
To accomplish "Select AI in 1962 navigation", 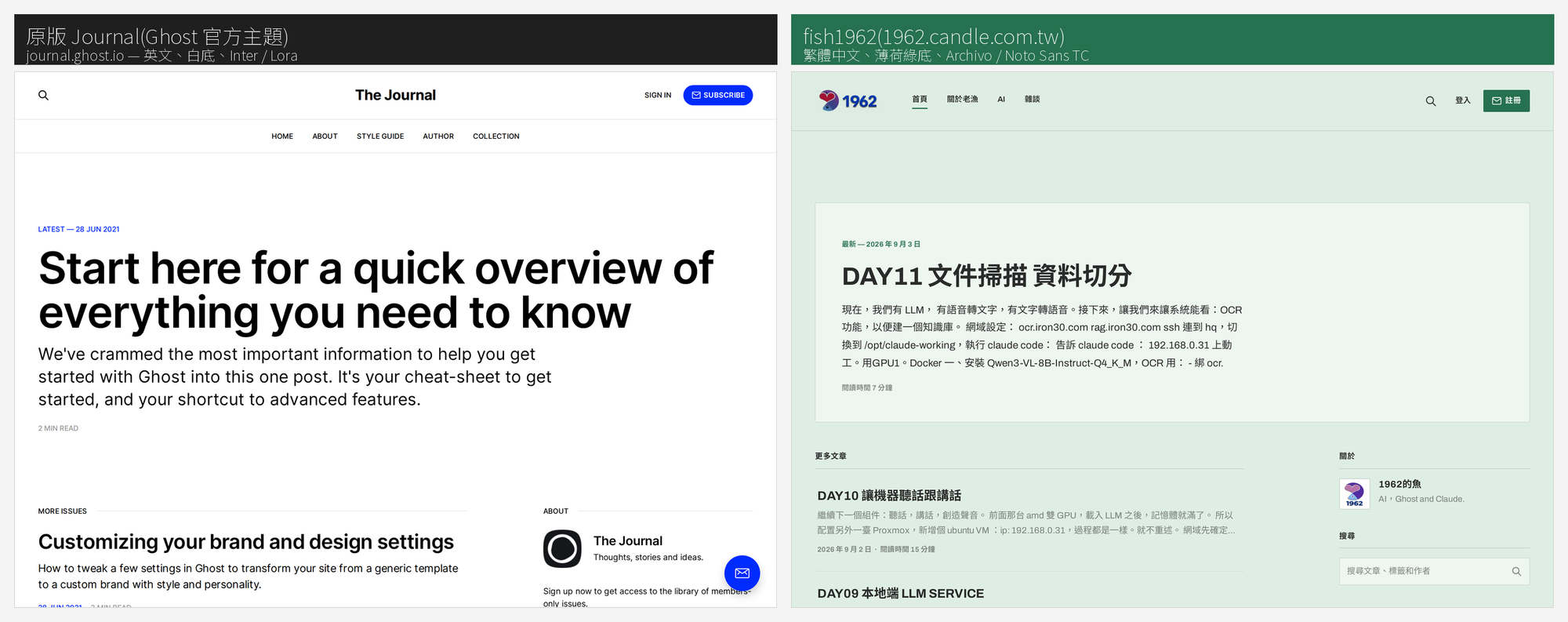I will point(1001,100).
